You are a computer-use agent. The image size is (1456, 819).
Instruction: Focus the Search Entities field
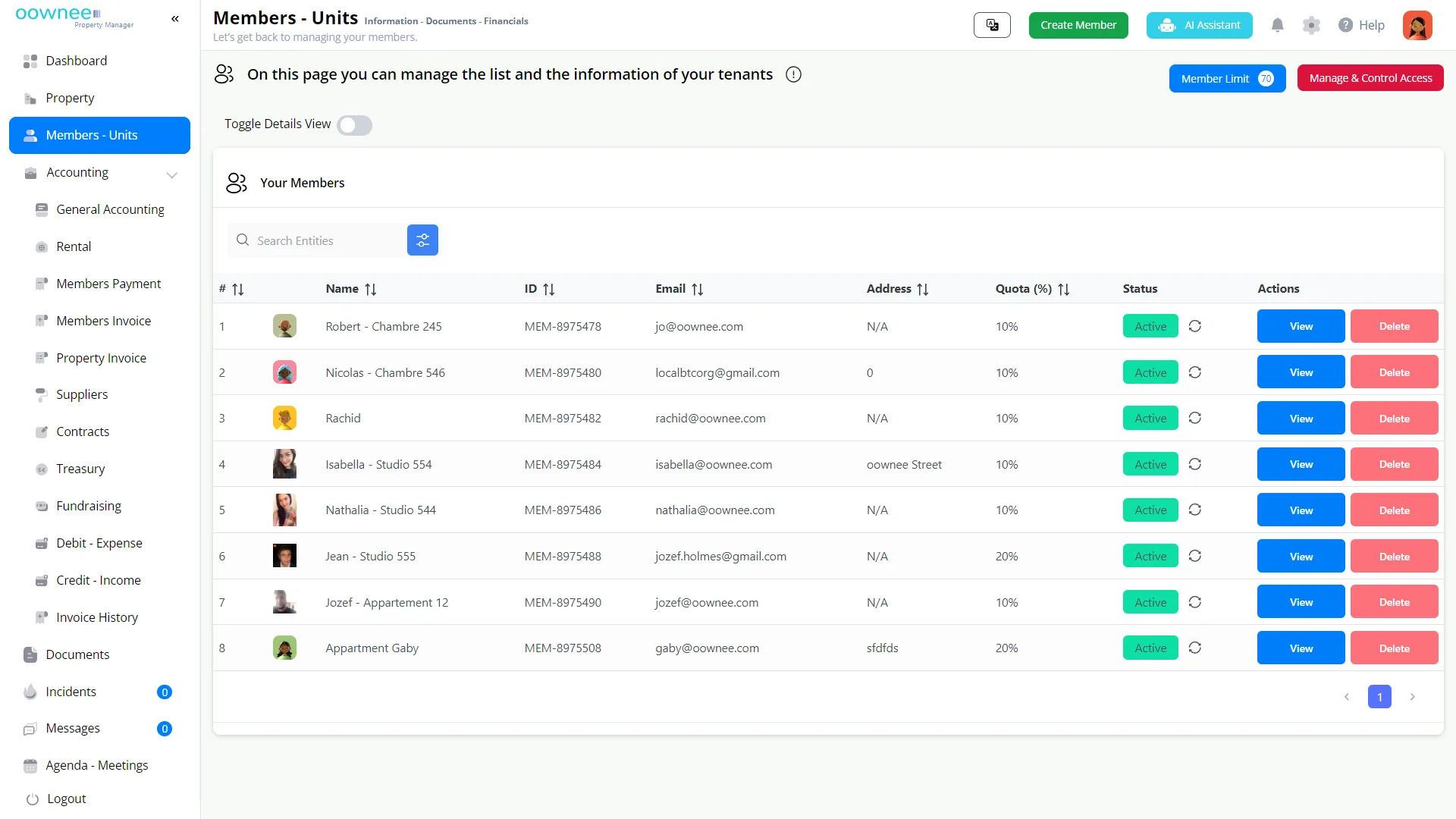coord(318,240)
